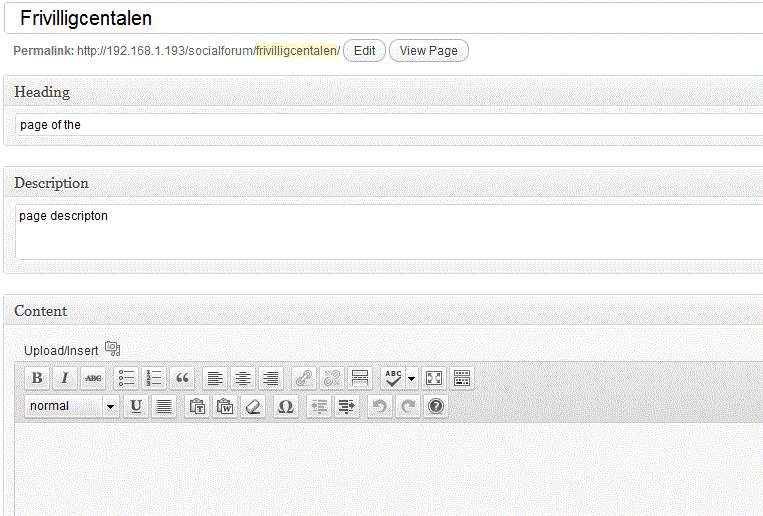This screenshot has height=516, width=763.
Task: Paste from Word
Action: click(x=225, y=406)
